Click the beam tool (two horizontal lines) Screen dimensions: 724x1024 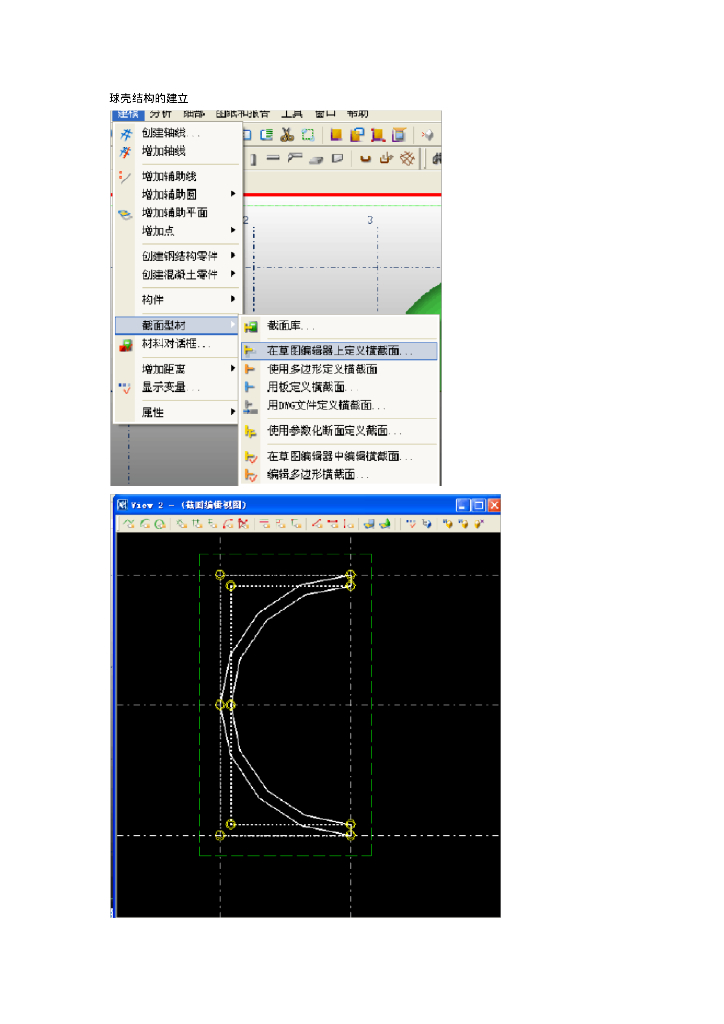274,158
